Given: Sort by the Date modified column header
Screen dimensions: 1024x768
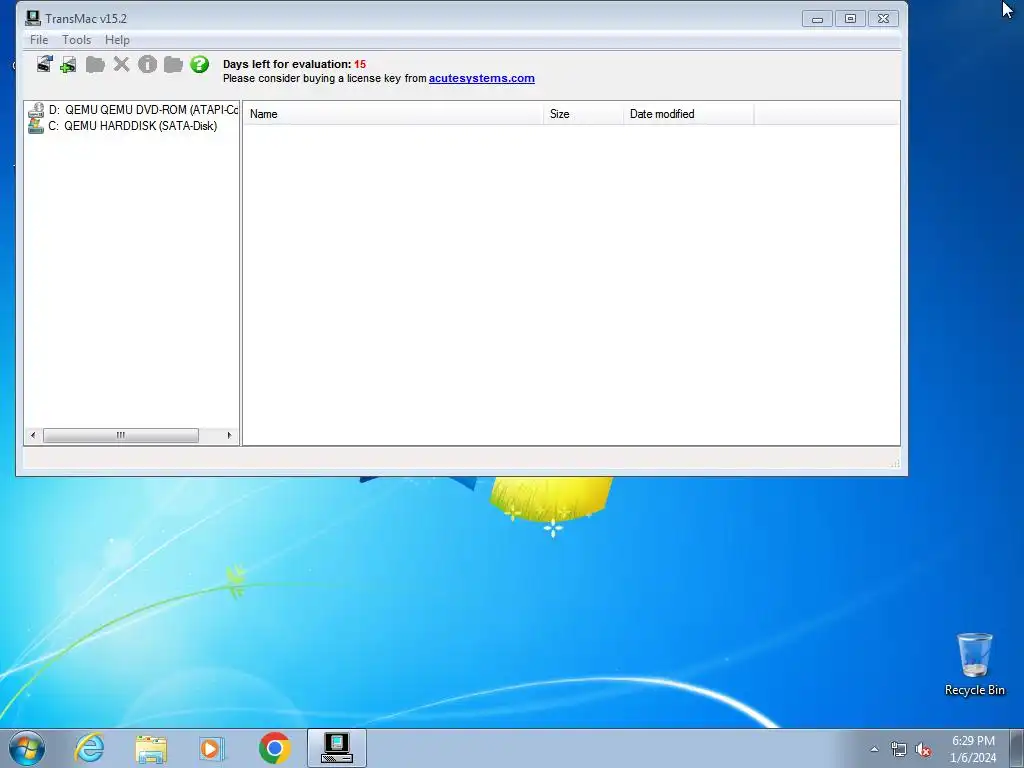Looking at the screenshot, I should click(x=688, y=114).
